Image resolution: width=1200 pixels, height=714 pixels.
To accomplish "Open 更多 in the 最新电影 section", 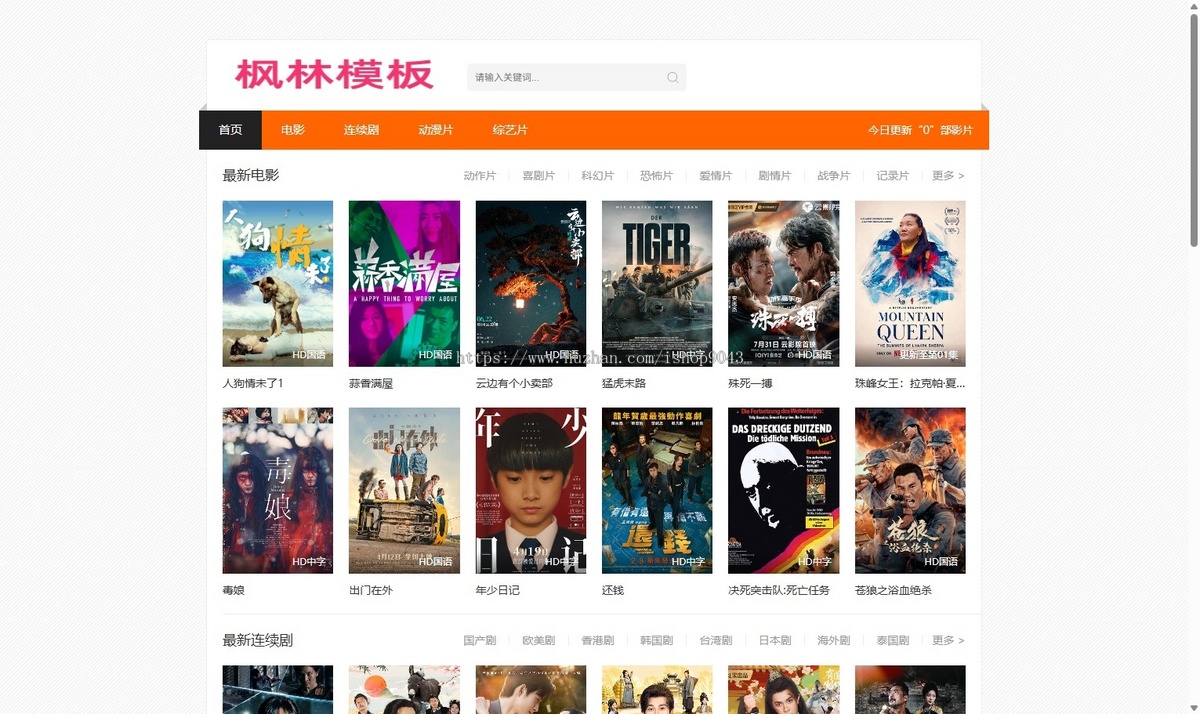I will 948,176.
